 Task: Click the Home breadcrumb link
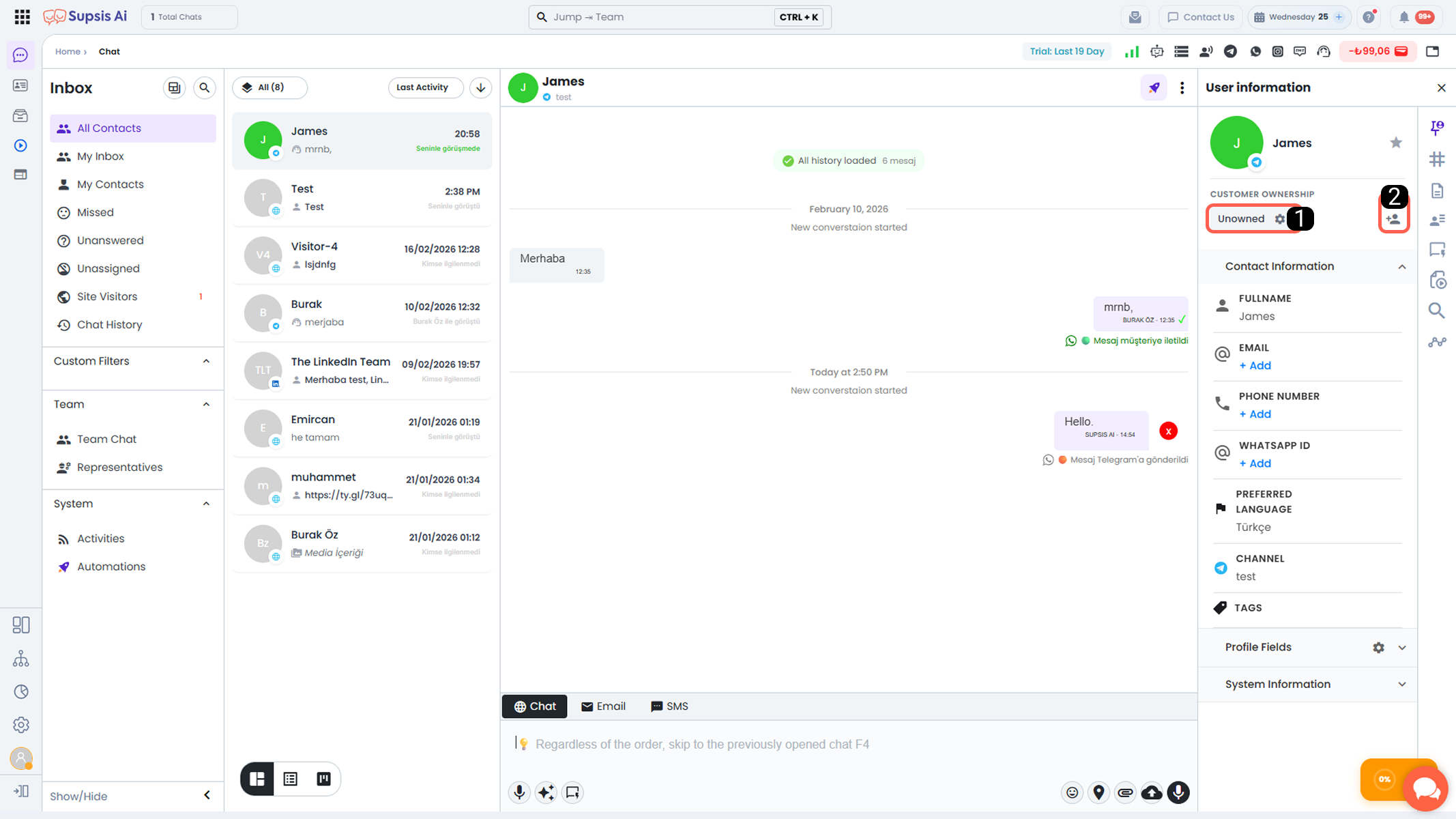pyautogui.click(x=68, y=52)
